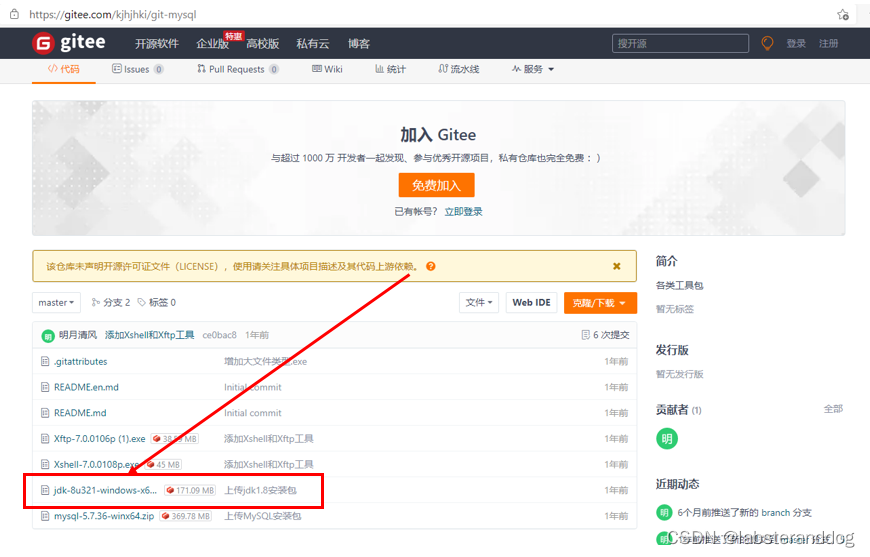
Task: Click the 注册 link
Action: pyautogui.click(x=828, y=43)
